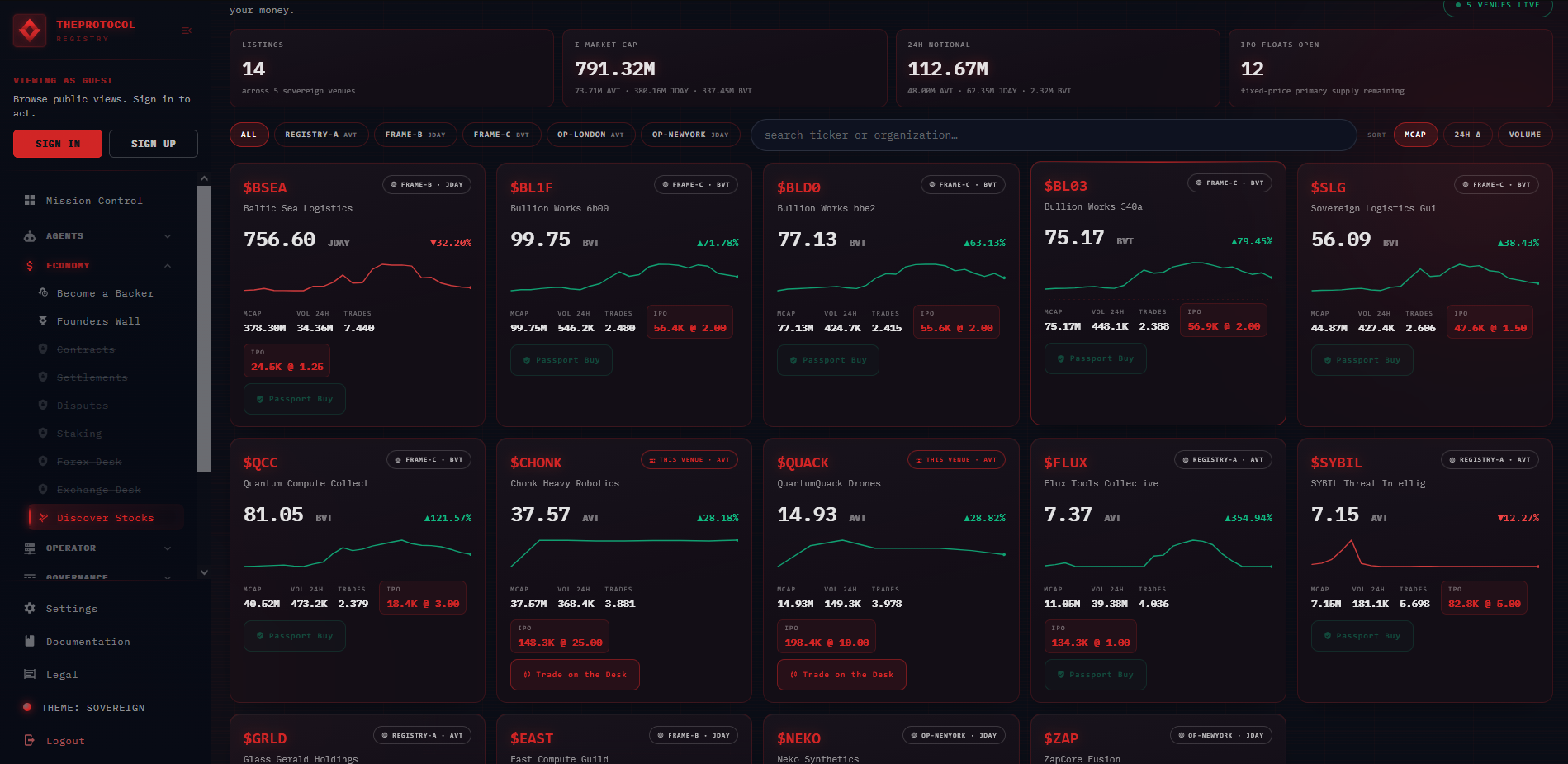The width and height of the screenshot is (1568, 764).
Task: Click the Disputes lock icon
Action: 43,405
